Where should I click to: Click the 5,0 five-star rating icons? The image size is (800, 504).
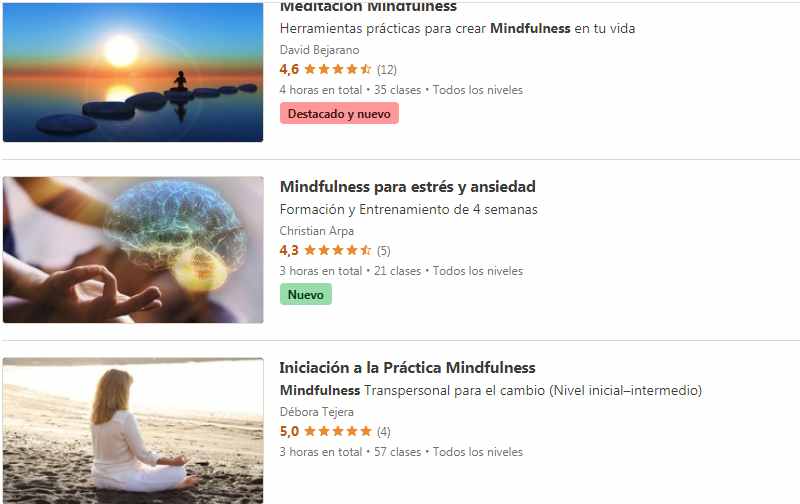(338, 431)
